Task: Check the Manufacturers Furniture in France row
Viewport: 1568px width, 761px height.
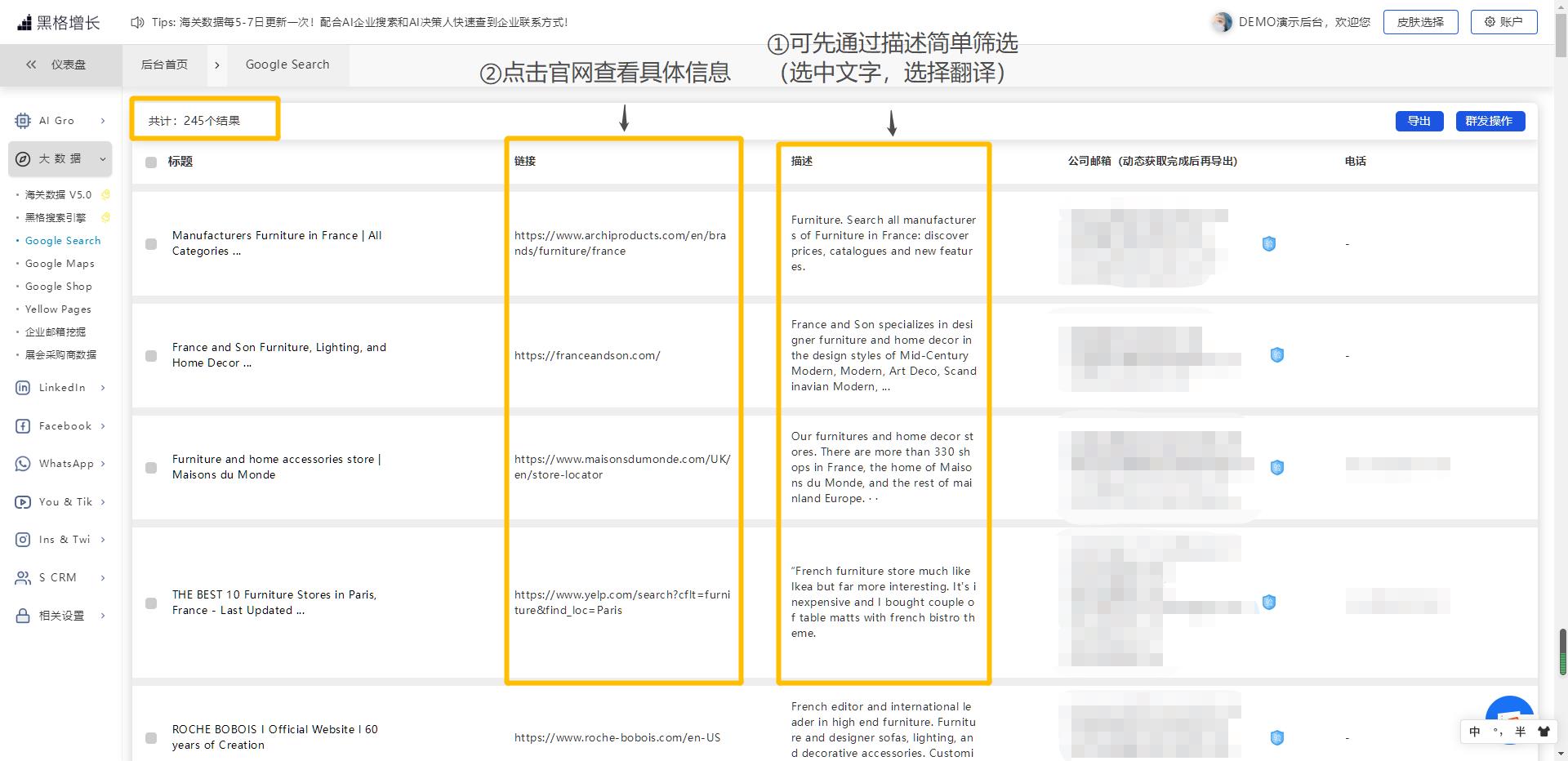Action: click(151, 244)
